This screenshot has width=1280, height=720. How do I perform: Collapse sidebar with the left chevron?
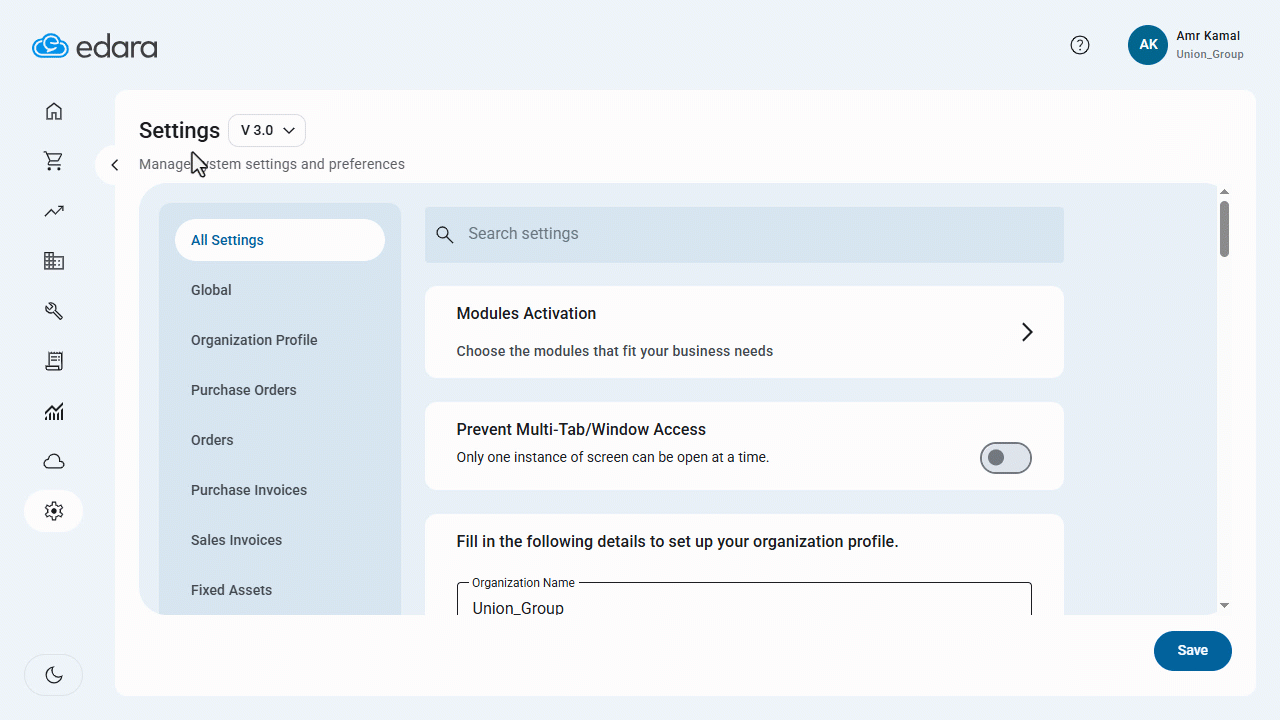click(115, 165)
